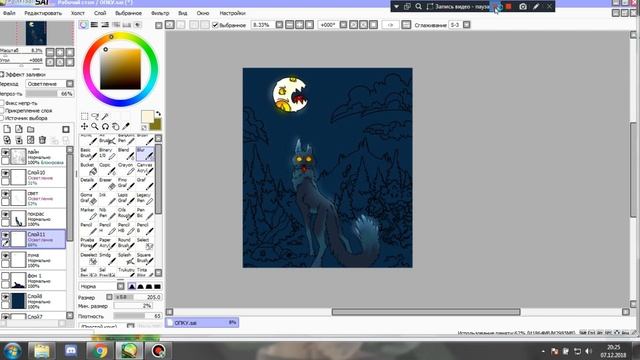Click the cream foreground color swatch

click(147, 116)
